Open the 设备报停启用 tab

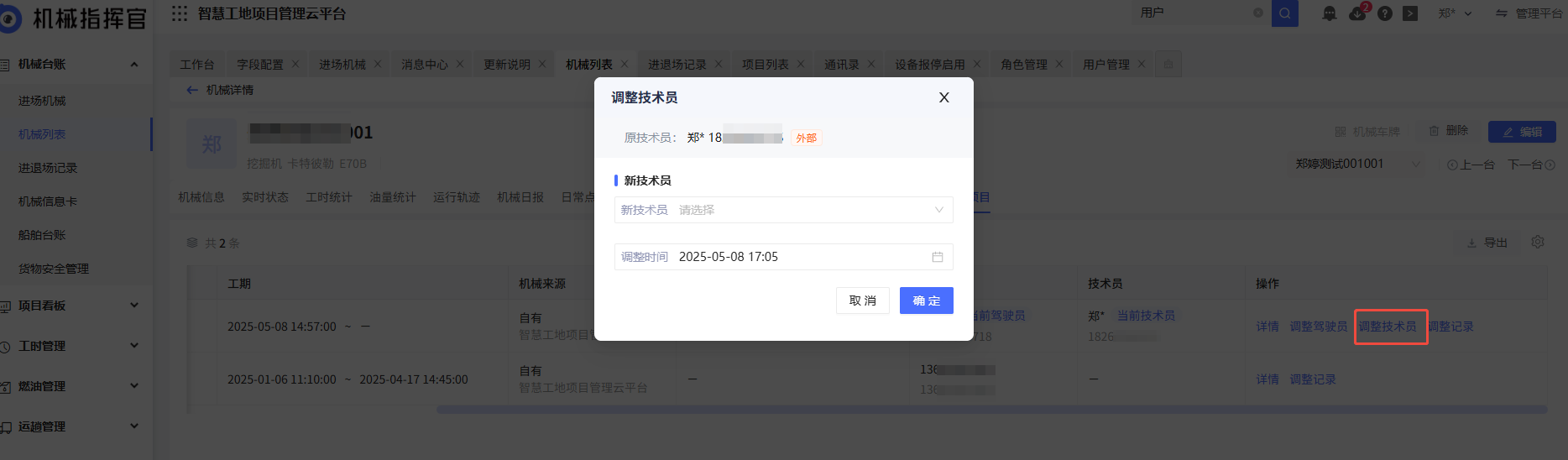click(929, 65)
